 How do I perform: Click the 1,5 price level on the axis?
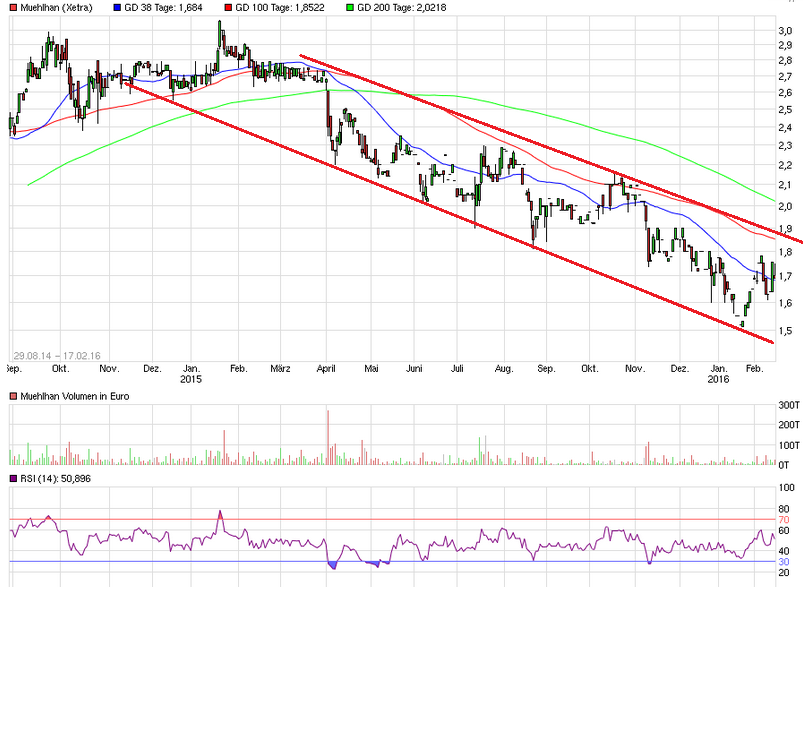[786, 330]
